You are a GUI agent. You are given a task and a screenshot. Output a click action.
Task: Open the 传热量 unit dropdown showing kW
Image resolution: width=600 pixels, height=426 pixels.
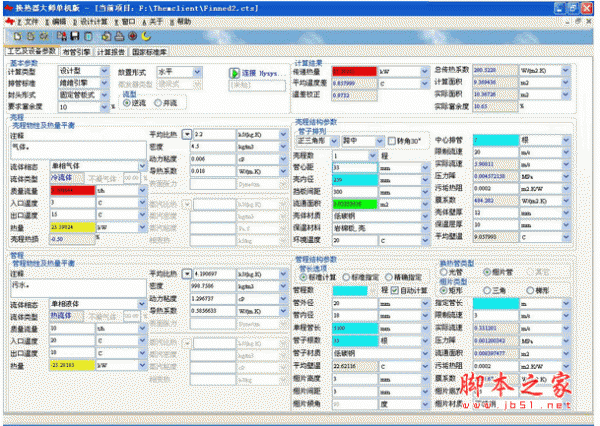[424, 71]
